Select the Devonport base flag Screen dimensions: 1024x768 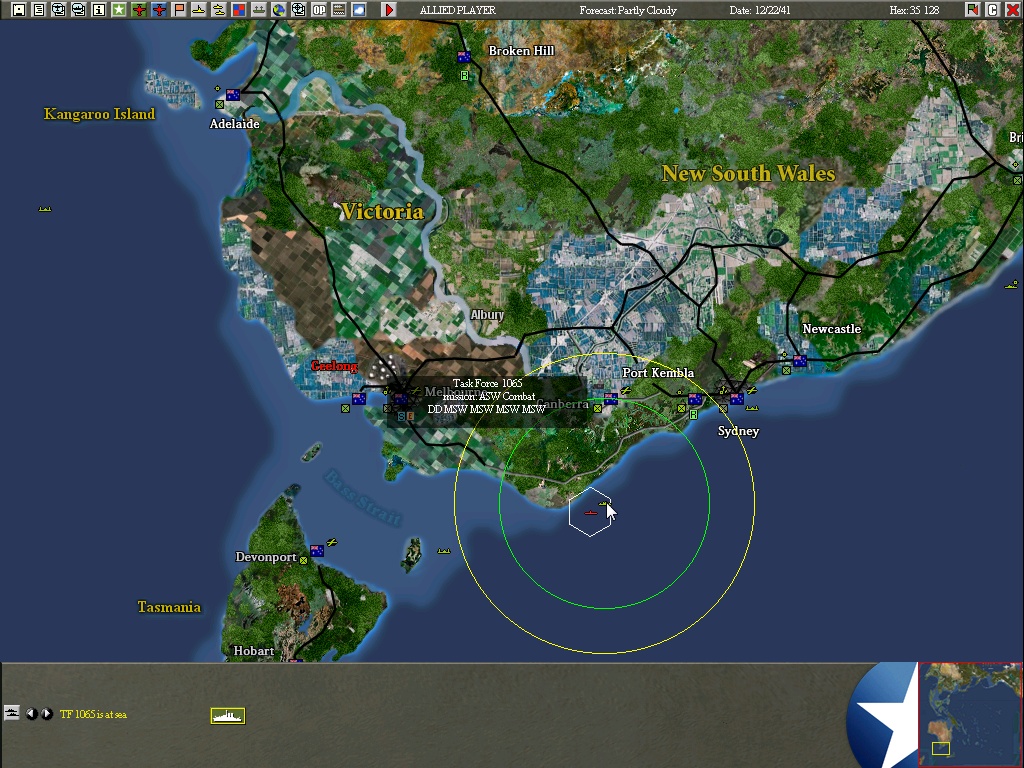(x=317, y=551)
